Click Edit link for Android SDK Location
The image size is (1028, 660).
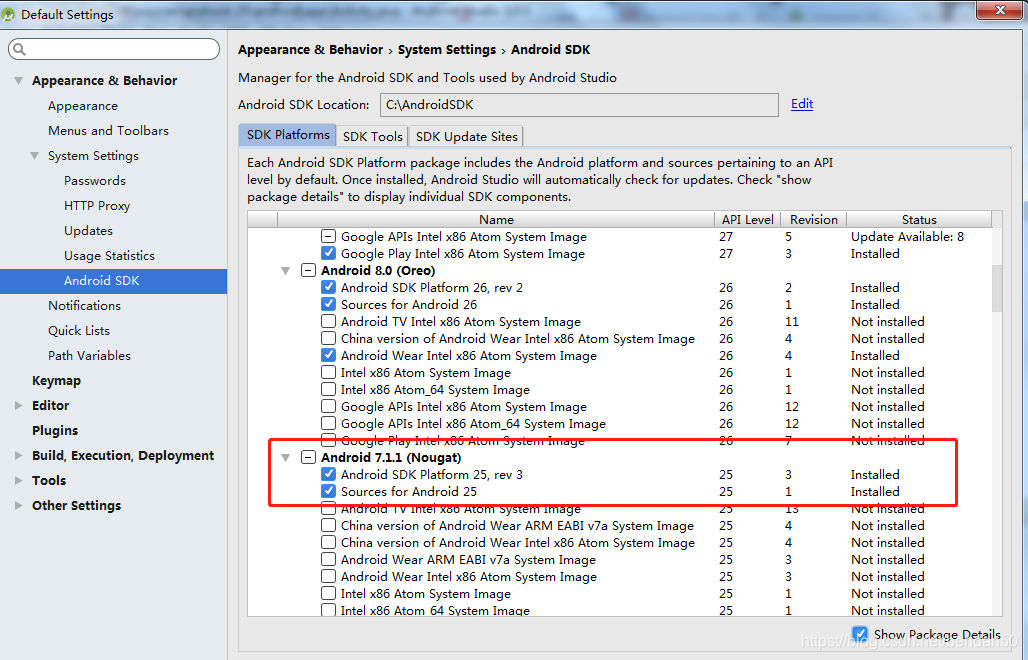pos(802,104)
